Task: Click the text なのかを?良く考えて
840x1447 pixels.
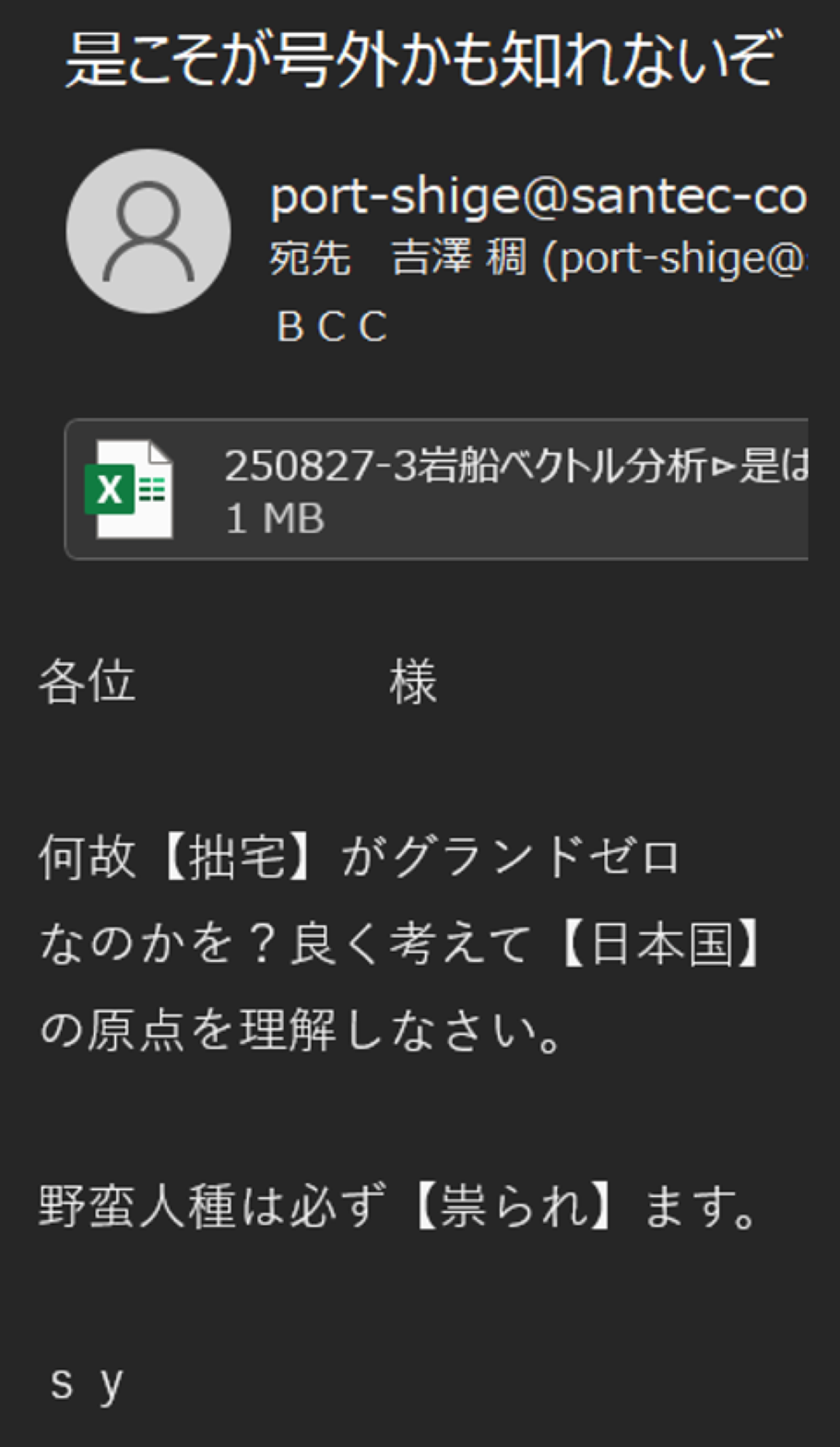Action: point(286,943)
